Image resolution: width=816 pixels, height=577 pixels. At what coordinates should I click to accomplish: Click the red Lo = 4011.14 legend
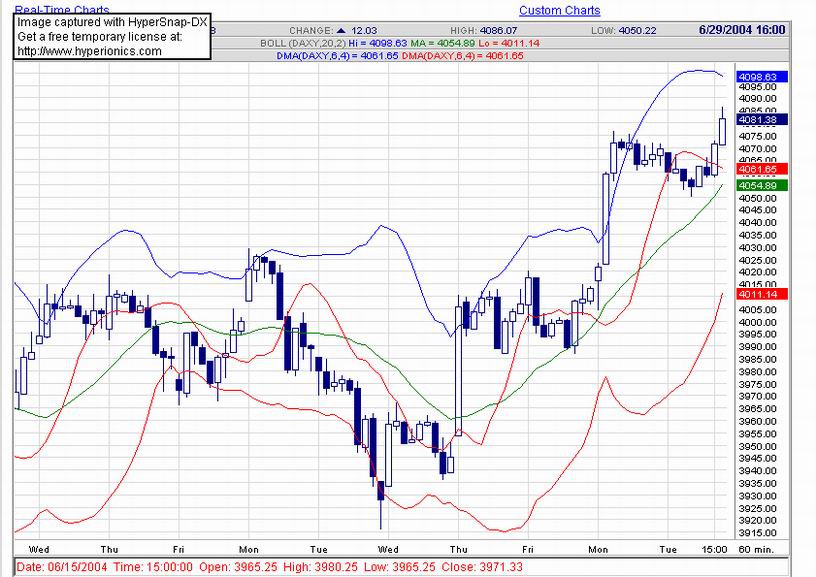coord(509,43)
